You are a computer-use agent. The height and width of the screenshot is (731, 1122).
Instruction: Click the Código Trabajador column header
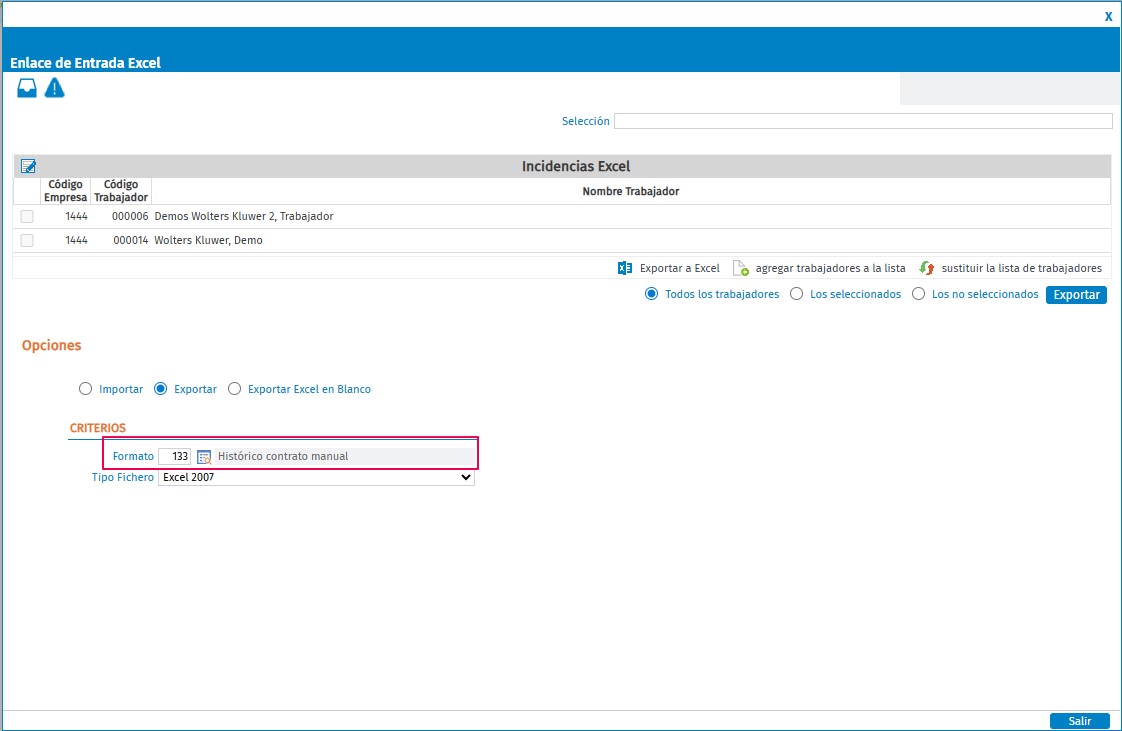[121, 191]
